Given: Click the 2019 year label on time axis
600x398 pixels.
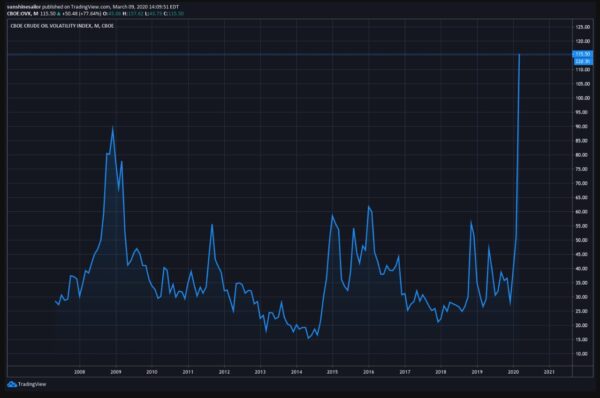Looking at the screenshot, I should coord(477,372).
